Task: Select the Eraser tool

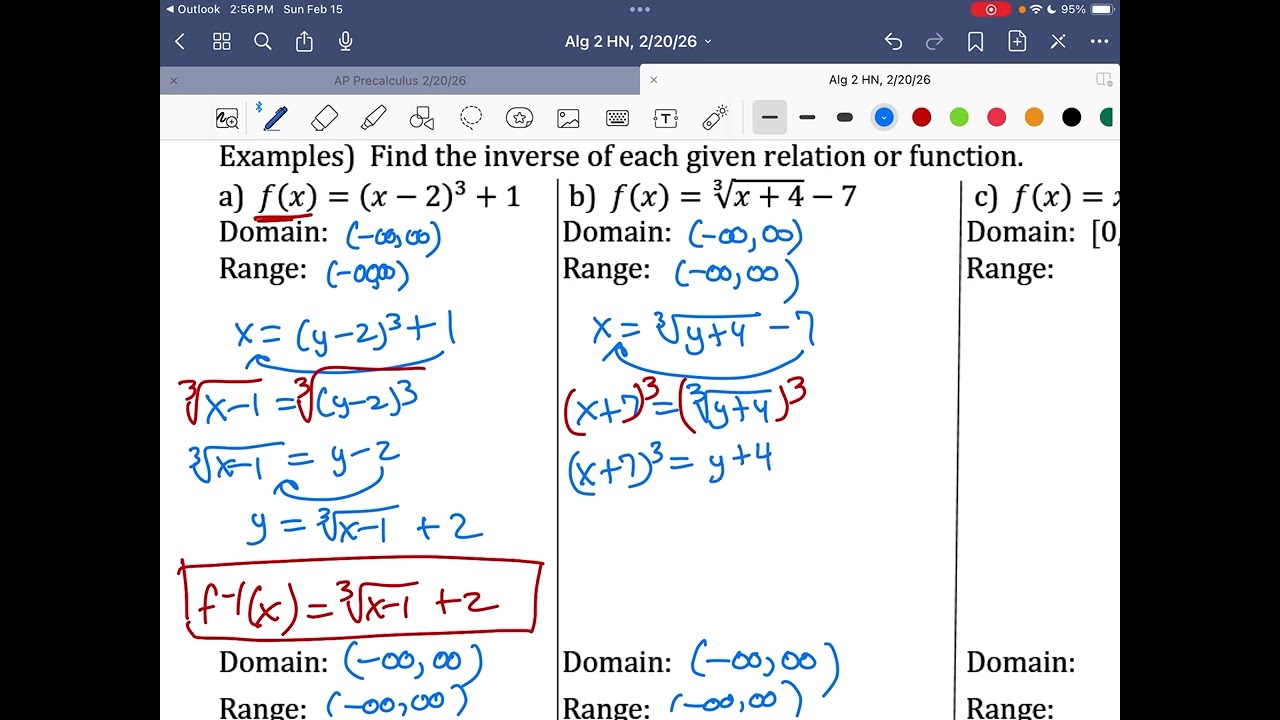Action: pos(324,118)
